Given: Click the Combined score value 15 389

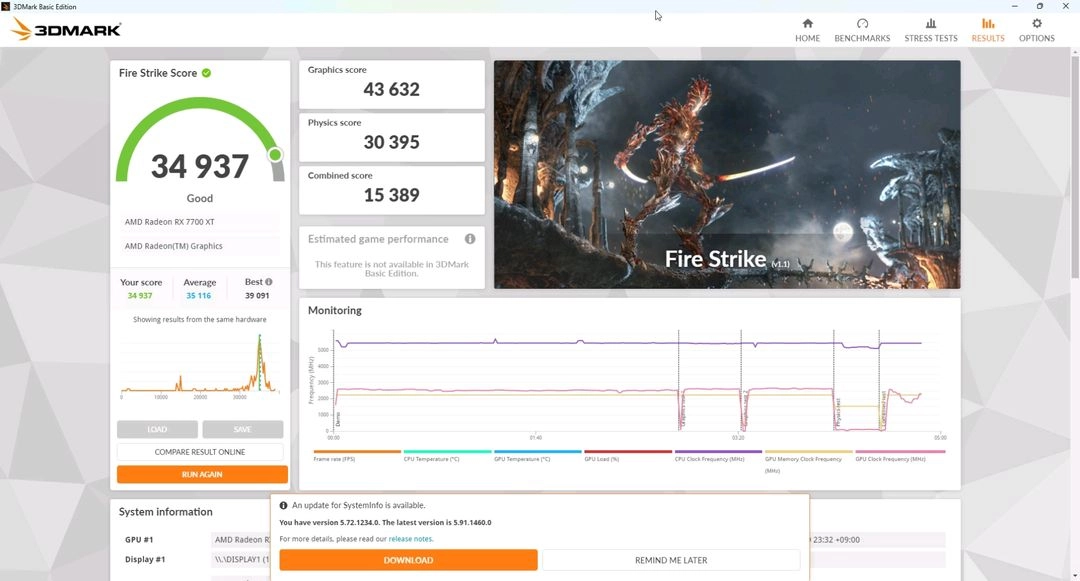Looking at the screenshot, I should click(x=391, y=196).
